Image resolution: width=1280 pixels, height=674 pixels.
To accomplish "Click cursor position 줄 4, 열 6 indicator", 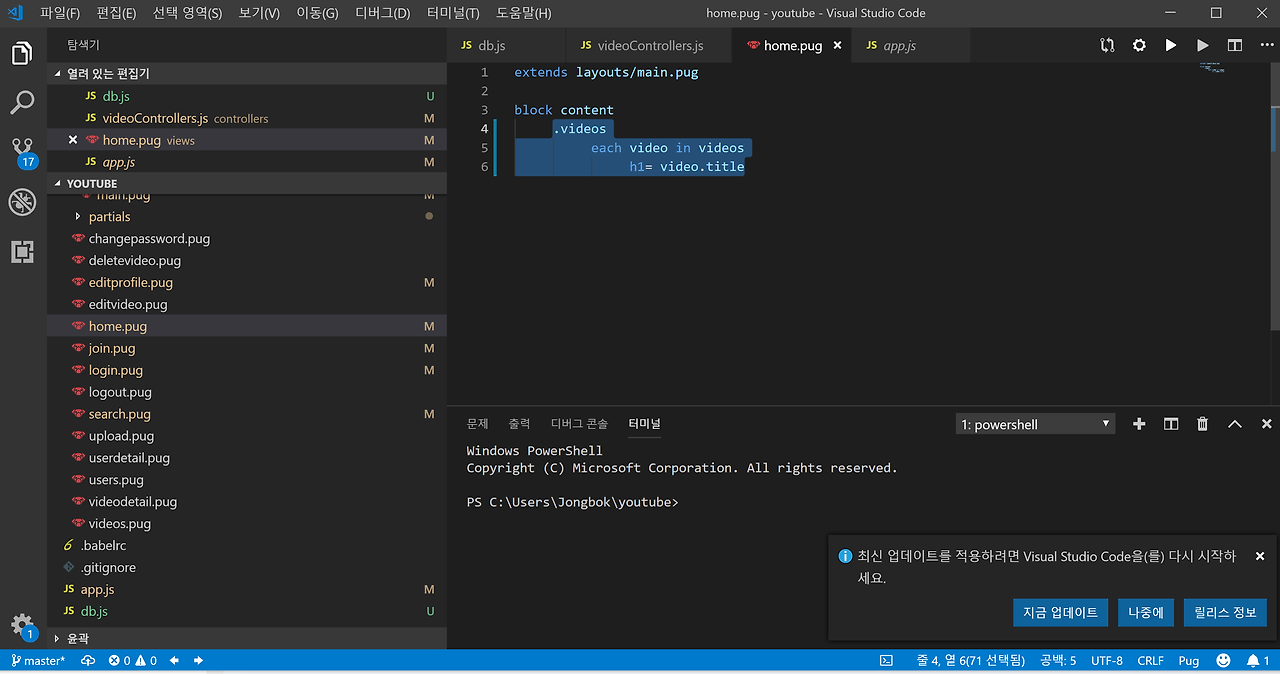I will click(971, 661).
